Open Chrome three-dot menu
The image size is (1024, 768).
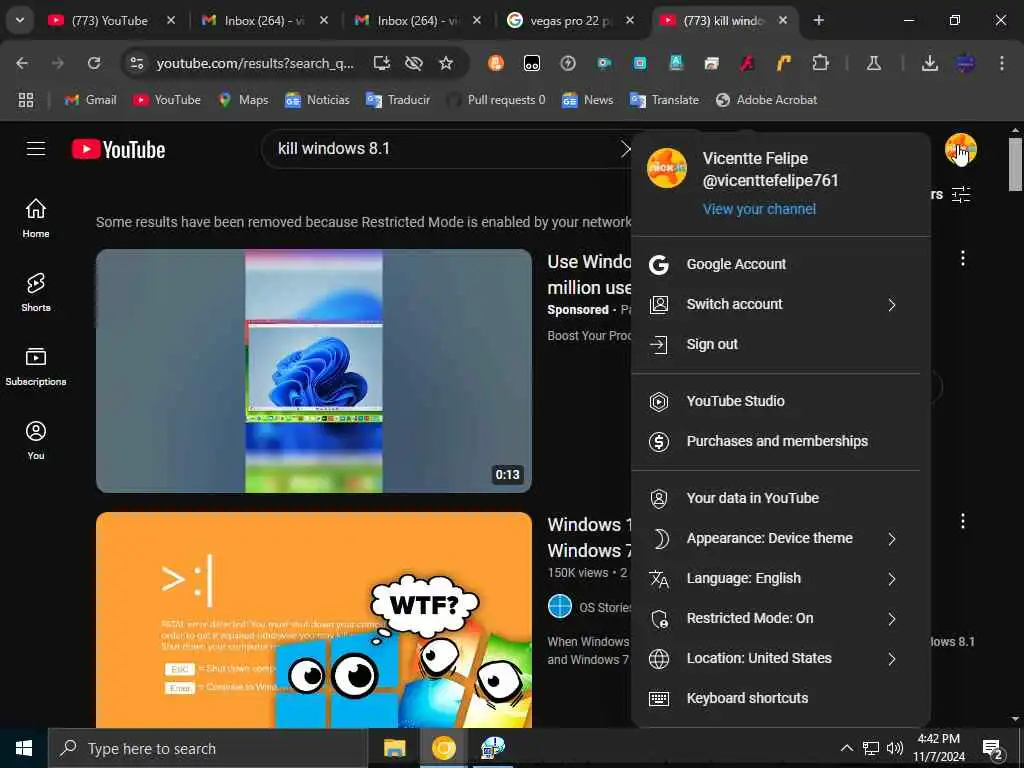[x=1001, y=63]
